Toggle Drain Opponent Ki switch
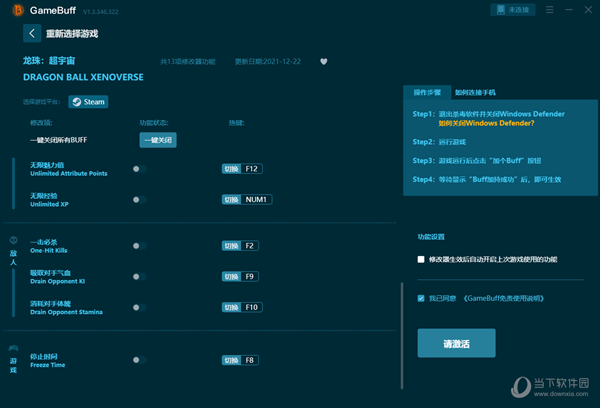Viewport: 600px width, 408px height. 140,276
